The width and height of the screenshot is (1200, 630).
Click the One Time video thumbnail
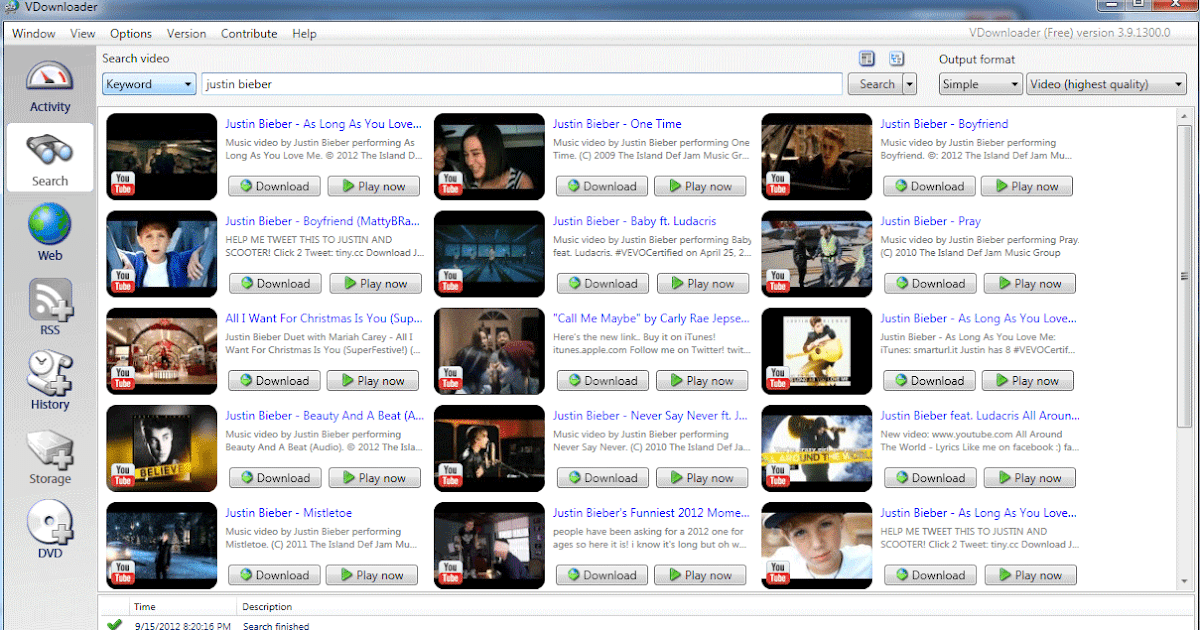coord(489,155)
